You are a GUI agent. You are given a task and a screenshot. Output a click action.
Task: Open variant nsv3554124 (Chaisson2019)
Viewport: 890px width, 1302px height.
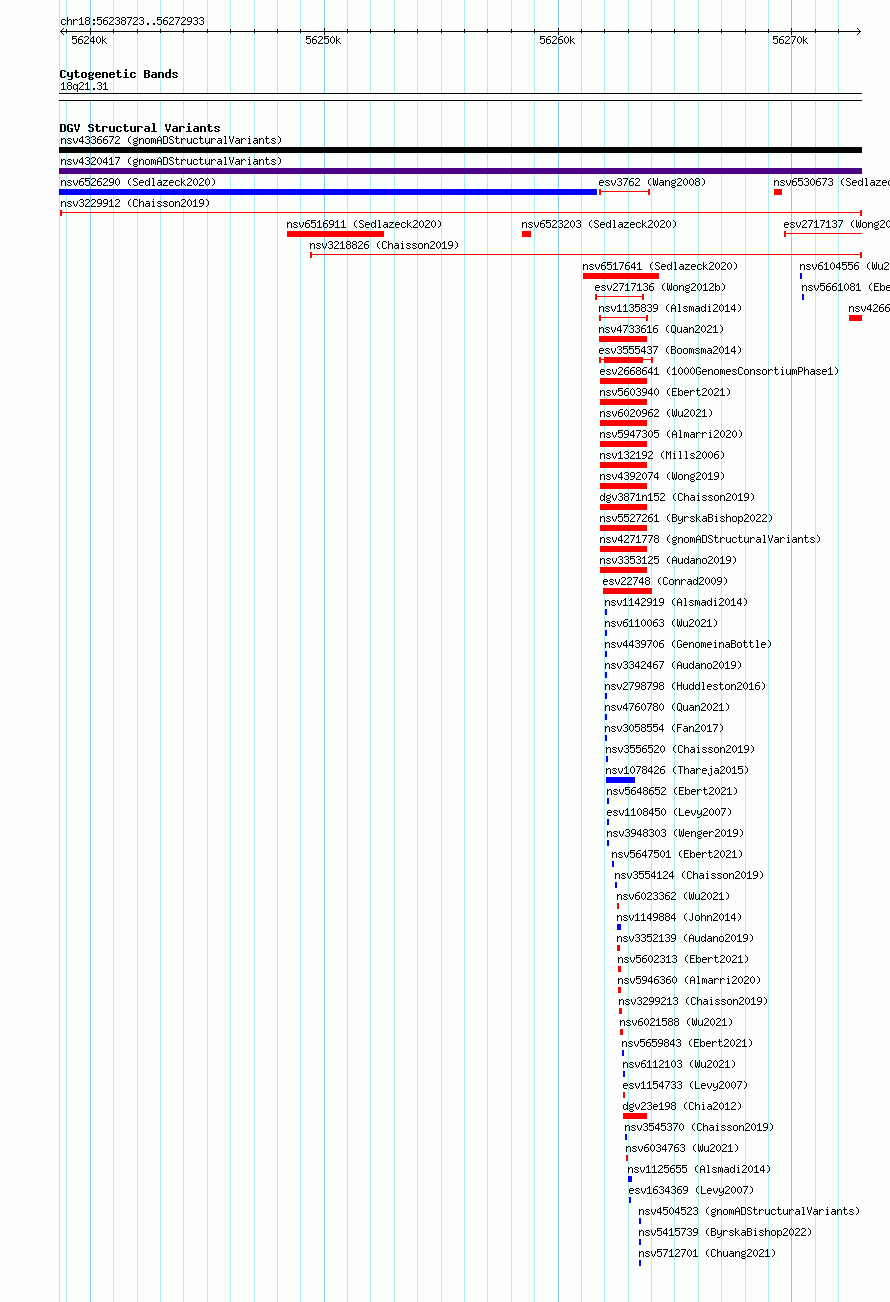[x=689, y=875]
